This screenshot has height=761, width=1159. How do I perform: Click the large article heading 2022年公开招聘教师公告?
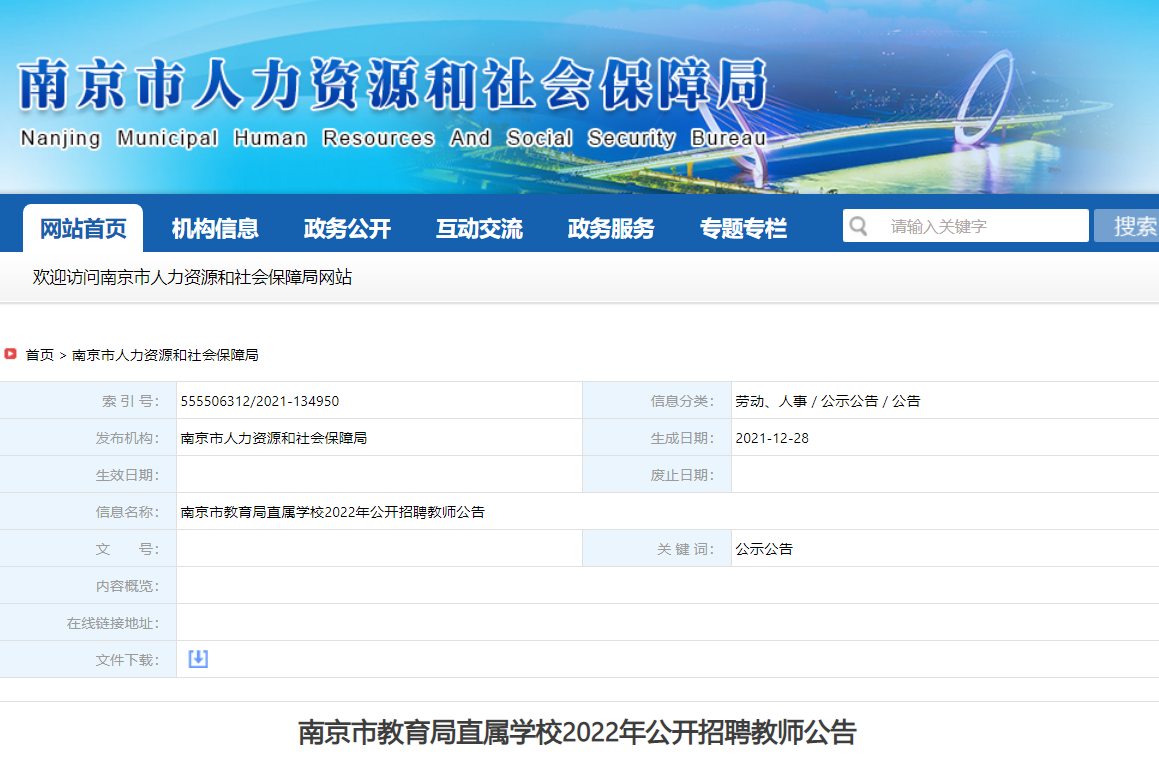[x=577, y=732]
